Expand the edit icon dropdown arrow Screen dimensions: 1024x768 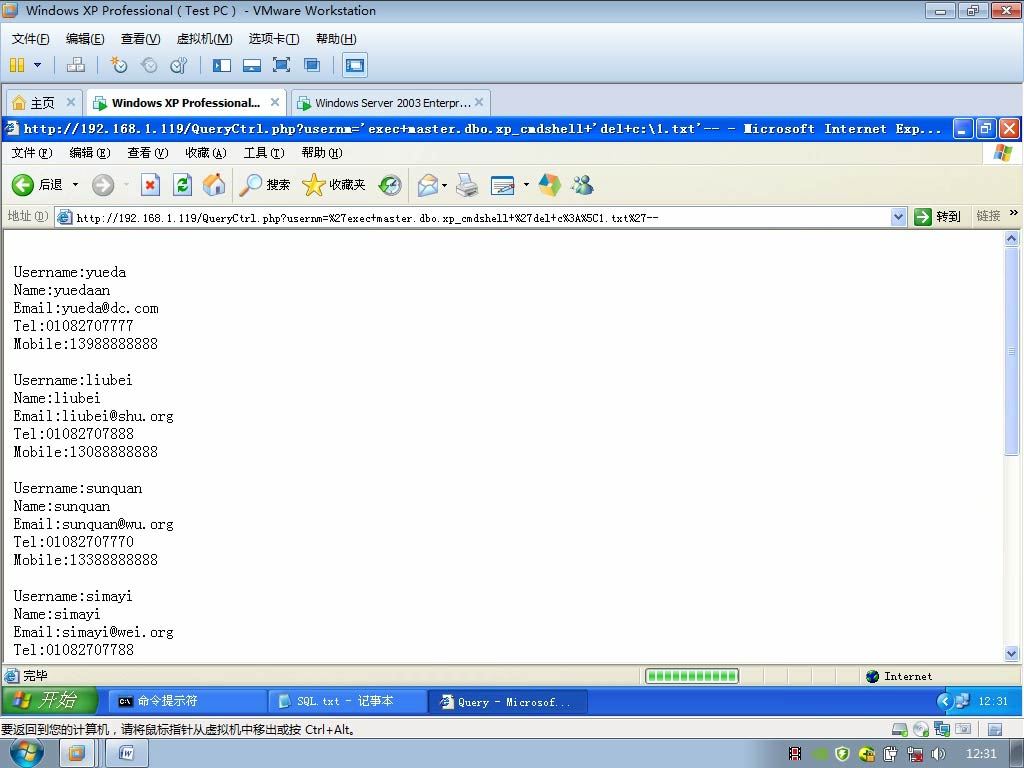coord(526,185)
